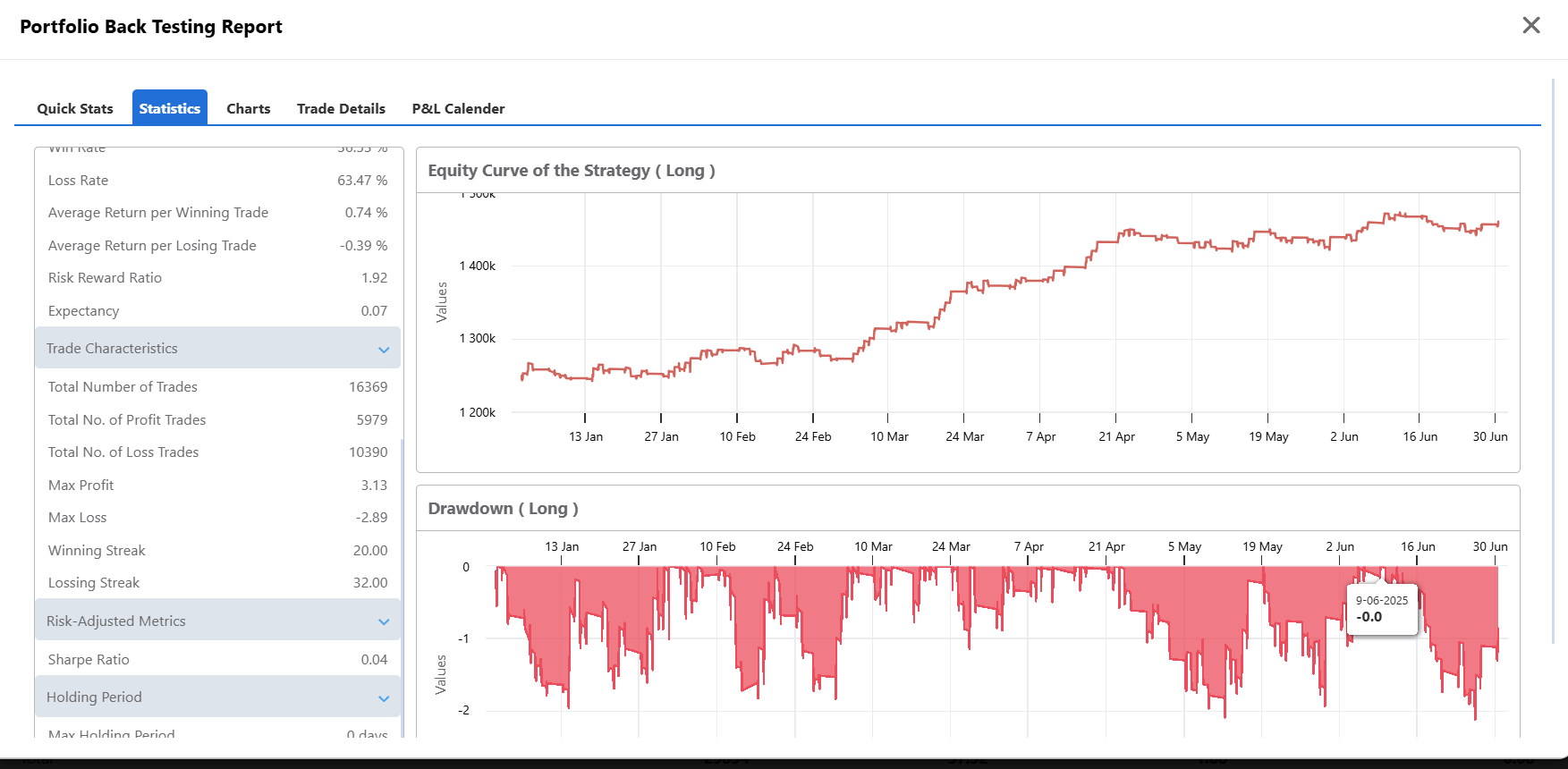Collapse the Risk-Adjusted Metrics chevron
The image size is (1568, 769).
(384, 621)
